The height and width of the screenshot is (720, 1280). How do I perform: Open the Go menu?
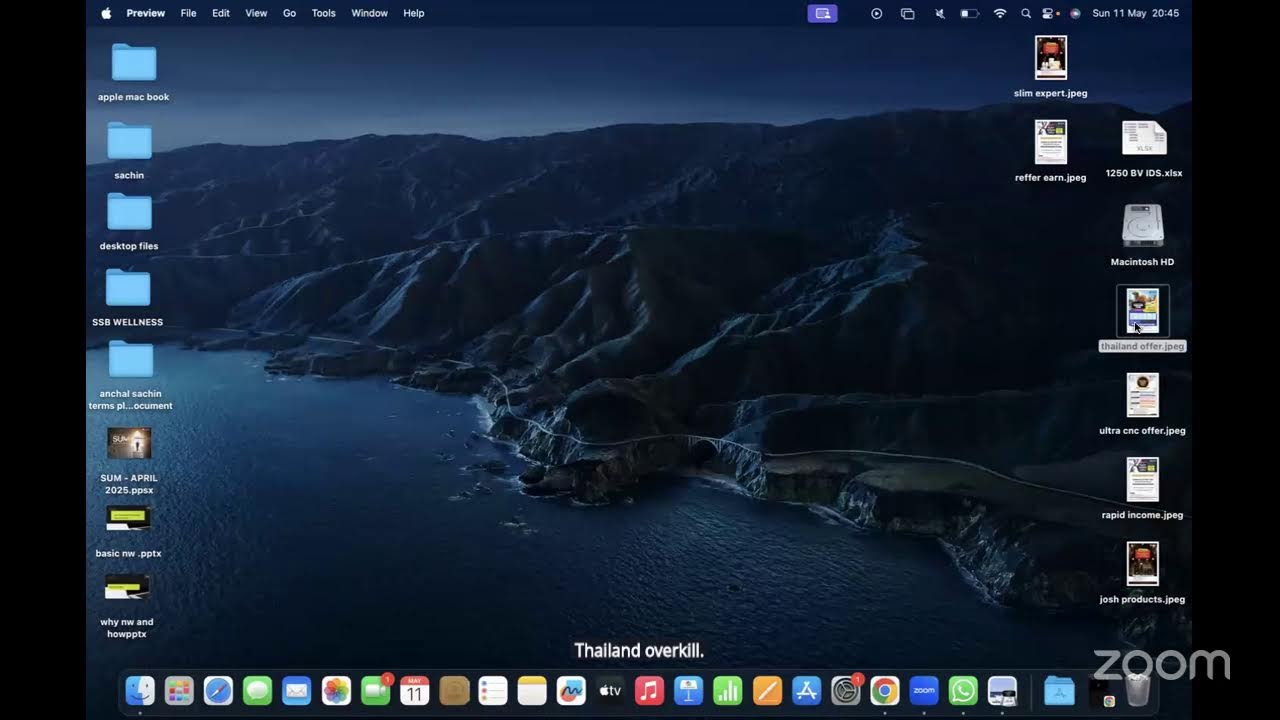point(289,13)
